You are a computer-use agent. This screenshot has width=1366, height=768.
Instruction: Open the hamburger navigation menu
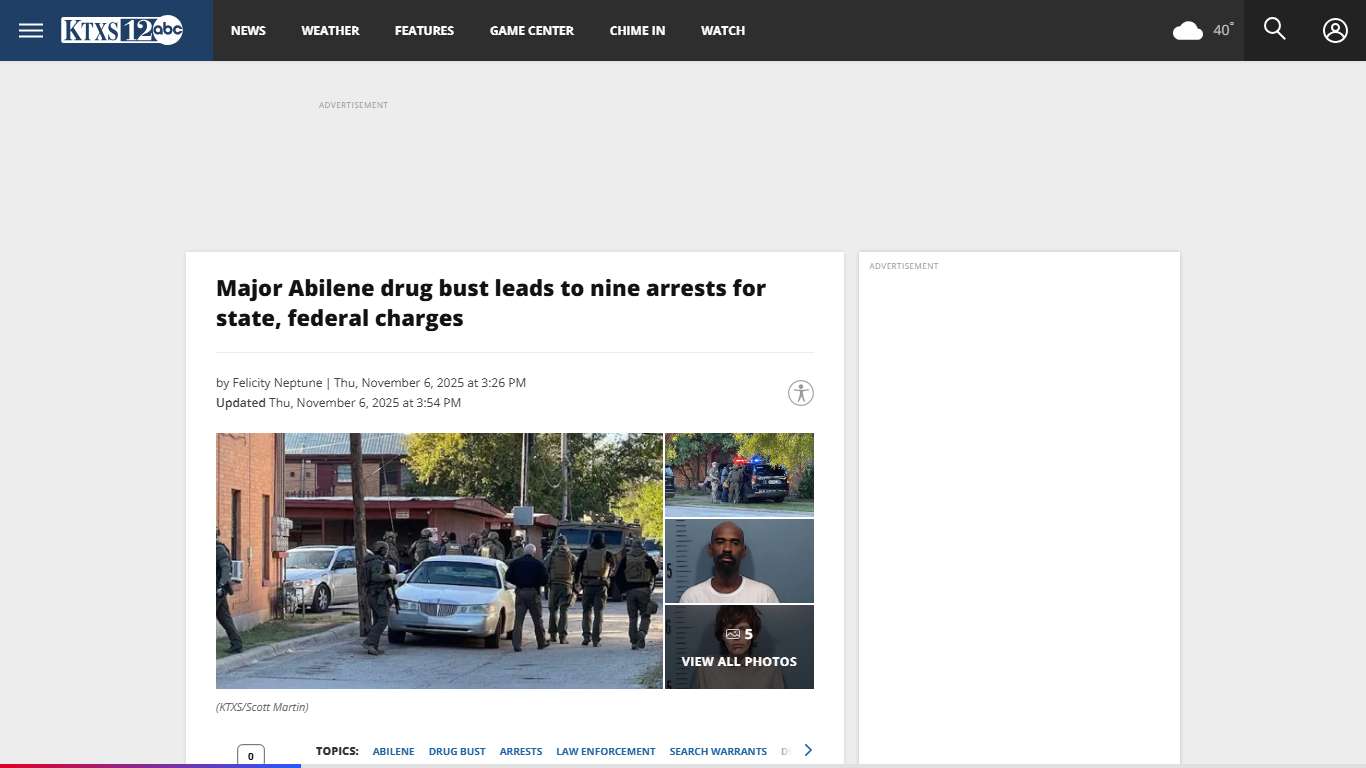click(x=30, y=29)
